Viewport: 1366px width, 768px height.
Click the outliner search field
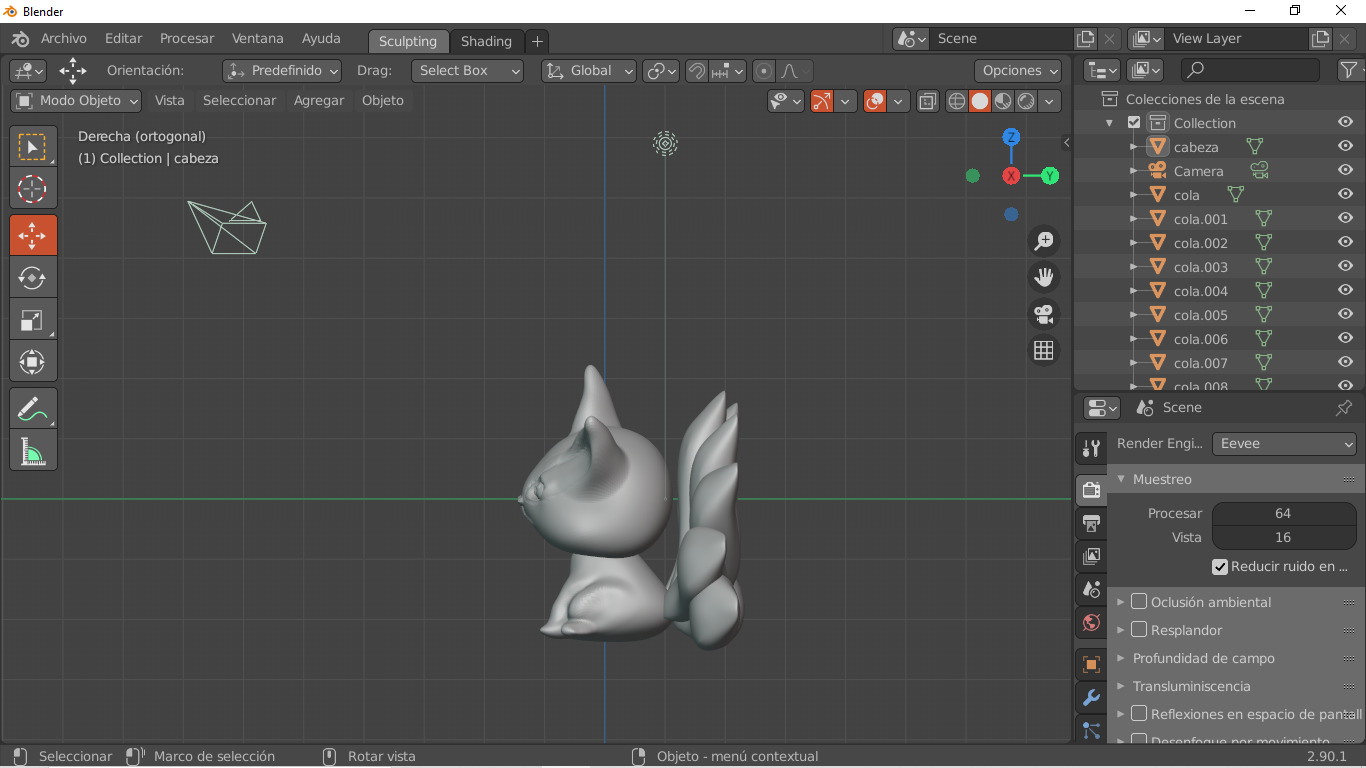1250,69
